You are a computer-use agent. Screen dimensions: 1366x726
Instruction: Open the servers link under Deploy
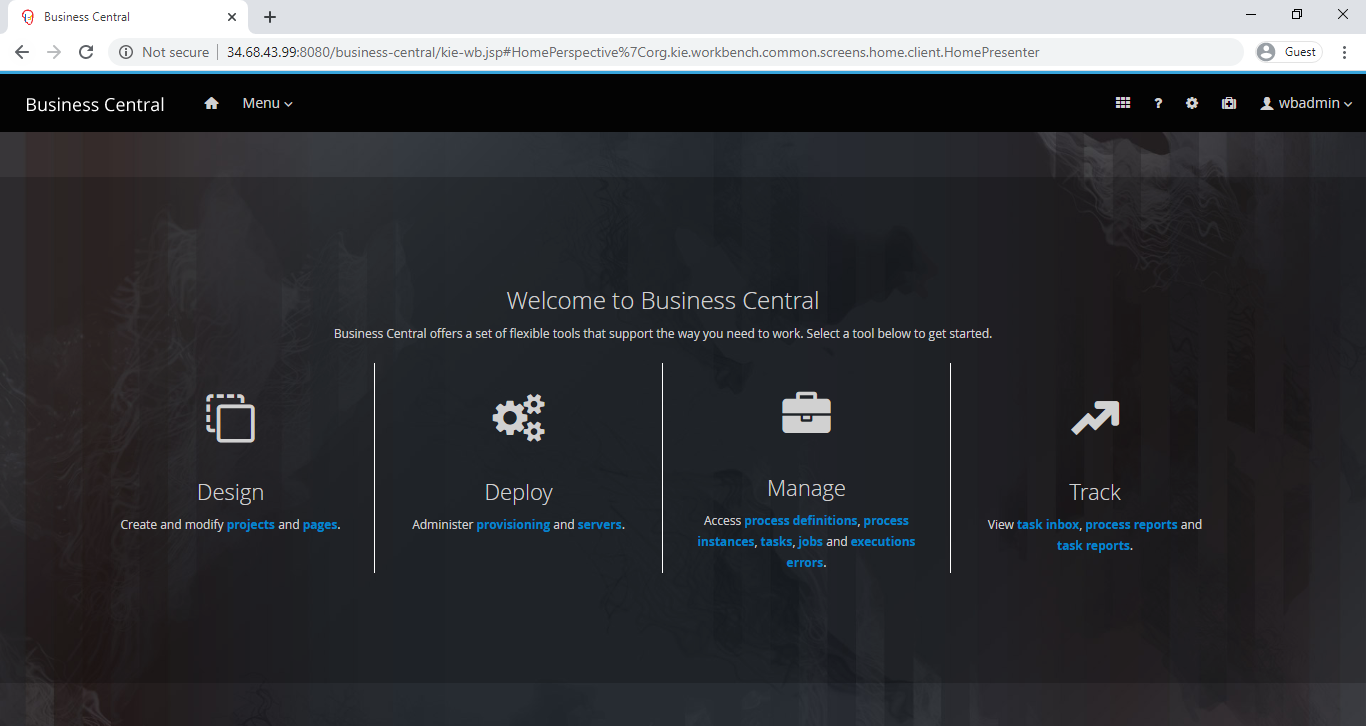(x=600, y=524)
